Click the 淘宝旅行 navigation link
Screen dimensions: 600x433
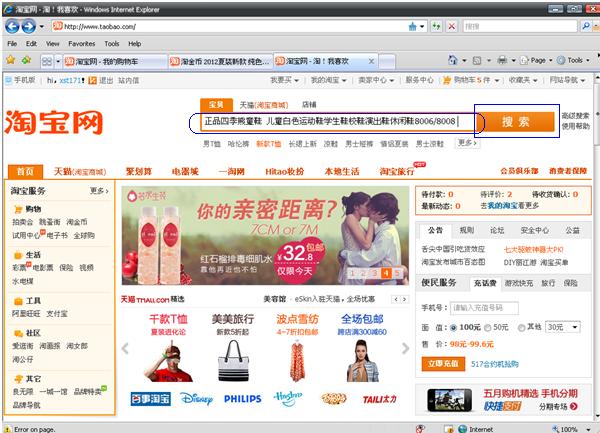point(397,171)
